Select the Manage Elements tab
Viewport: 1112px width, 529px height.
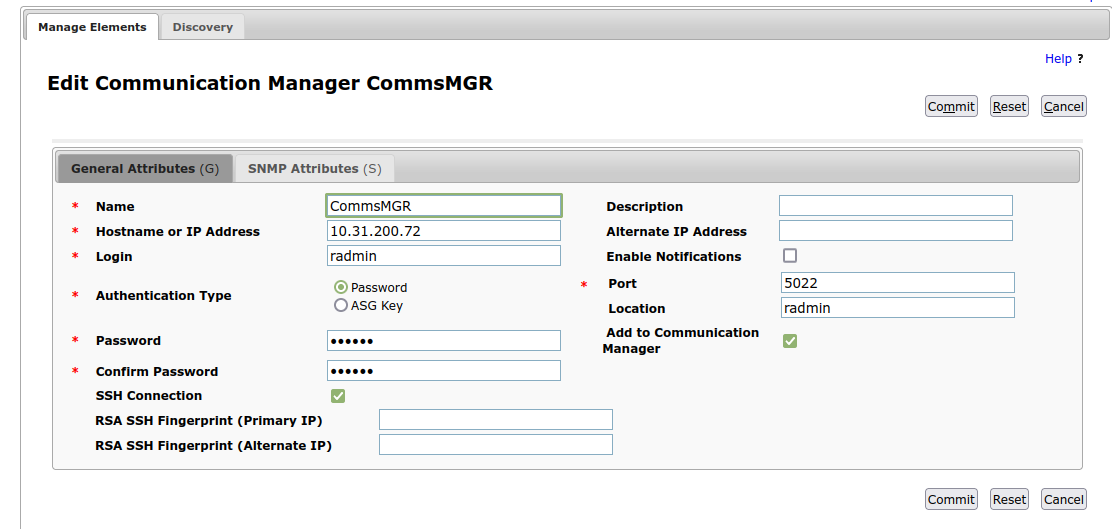click(x=92, y=27)
